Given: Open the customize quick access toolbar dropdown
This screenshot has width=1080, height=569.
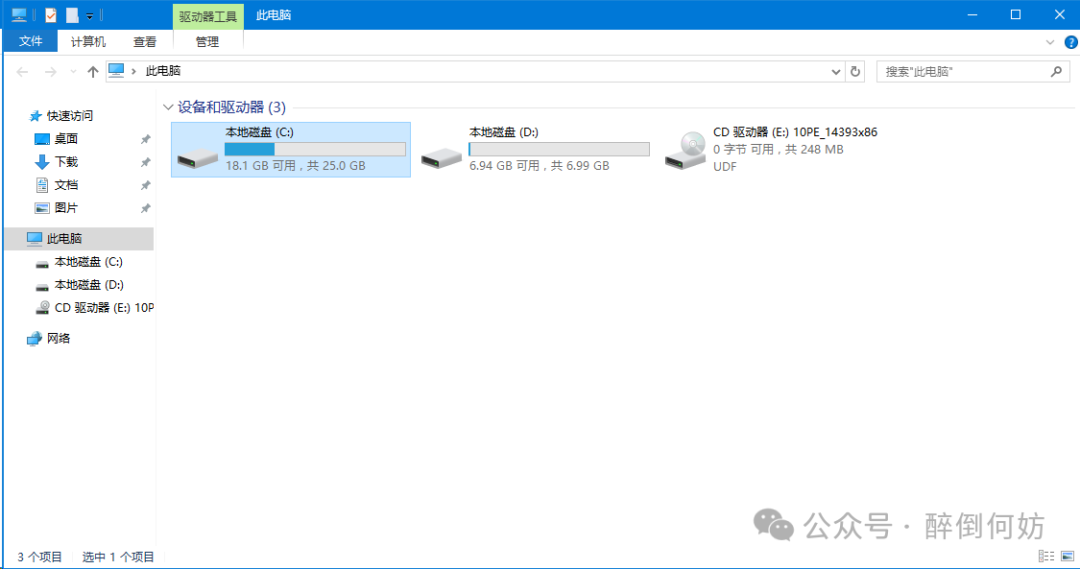Looking at the screenshot, I should (x=89, y=16).
